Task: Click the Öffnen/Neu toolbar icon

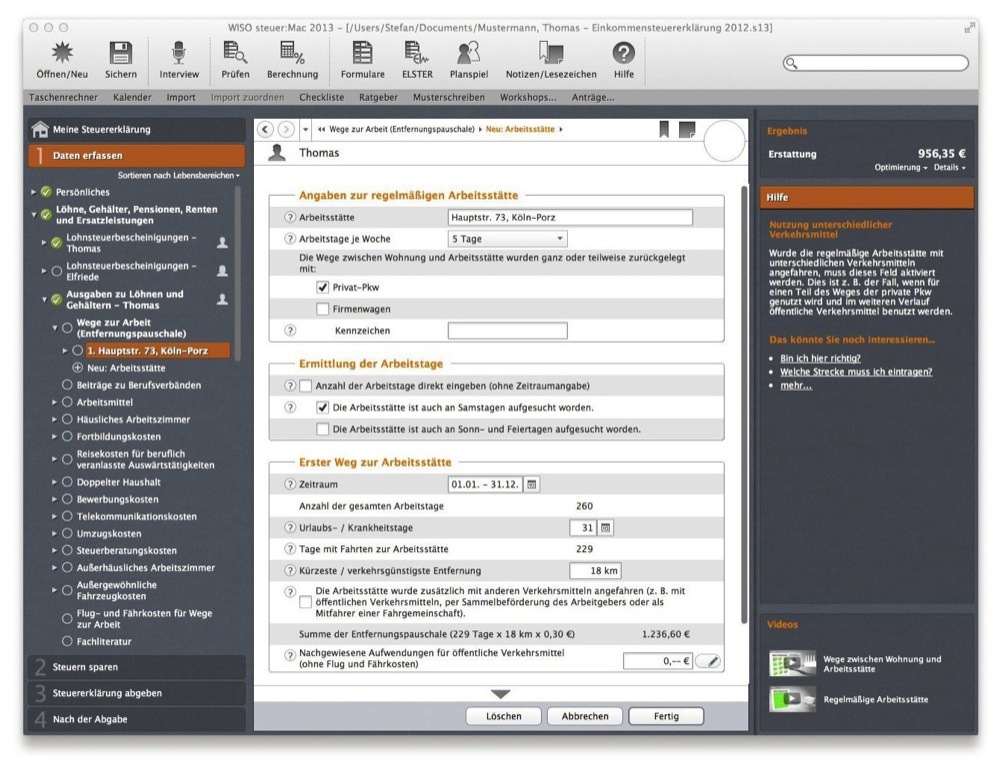Action: (60, 55)
